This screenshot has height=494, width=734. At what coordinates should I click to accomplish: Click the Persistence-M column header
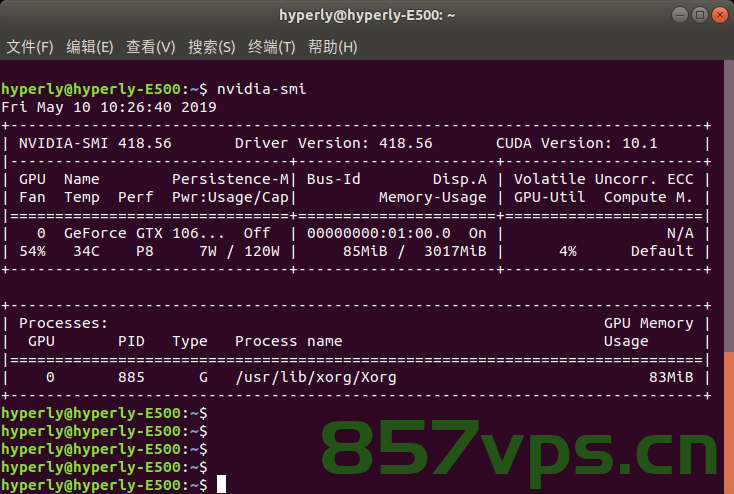click(230, 179)
